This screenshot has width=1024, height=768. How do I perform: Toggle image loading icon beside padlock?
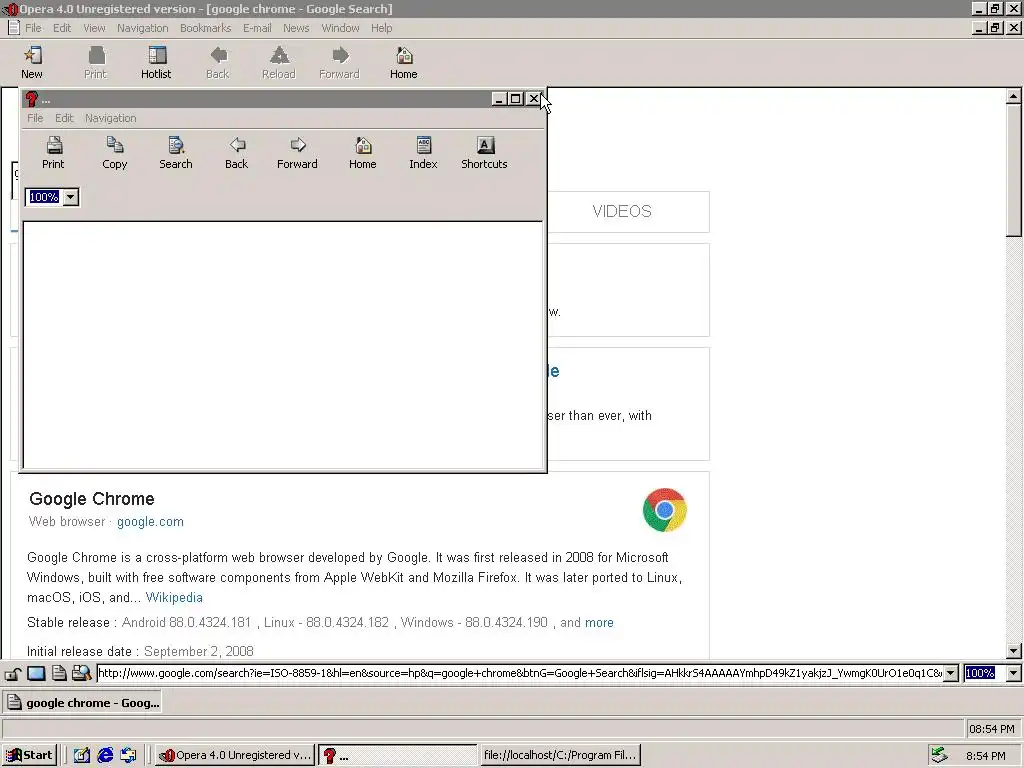coord(36,673)
